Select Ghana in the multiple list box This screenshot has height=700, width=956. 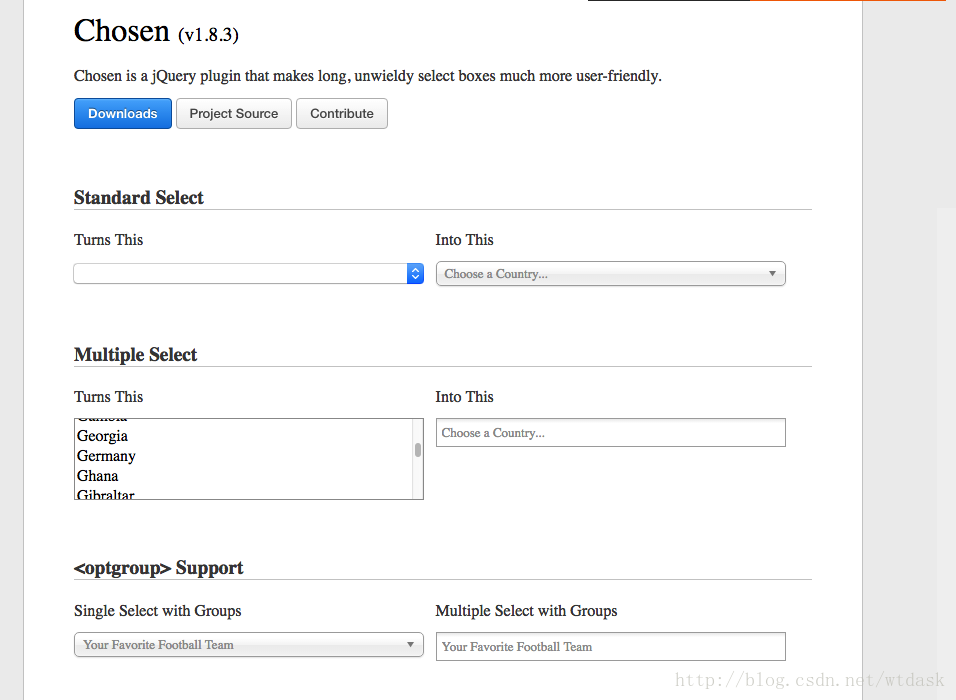click(x=243, y=476)
